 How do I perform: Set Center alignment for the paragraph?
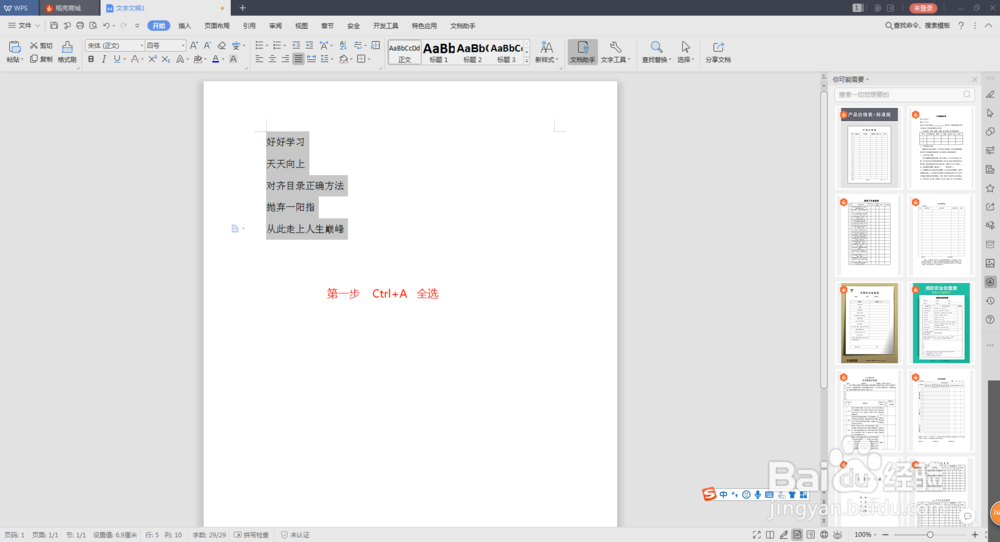click(272, 59)
